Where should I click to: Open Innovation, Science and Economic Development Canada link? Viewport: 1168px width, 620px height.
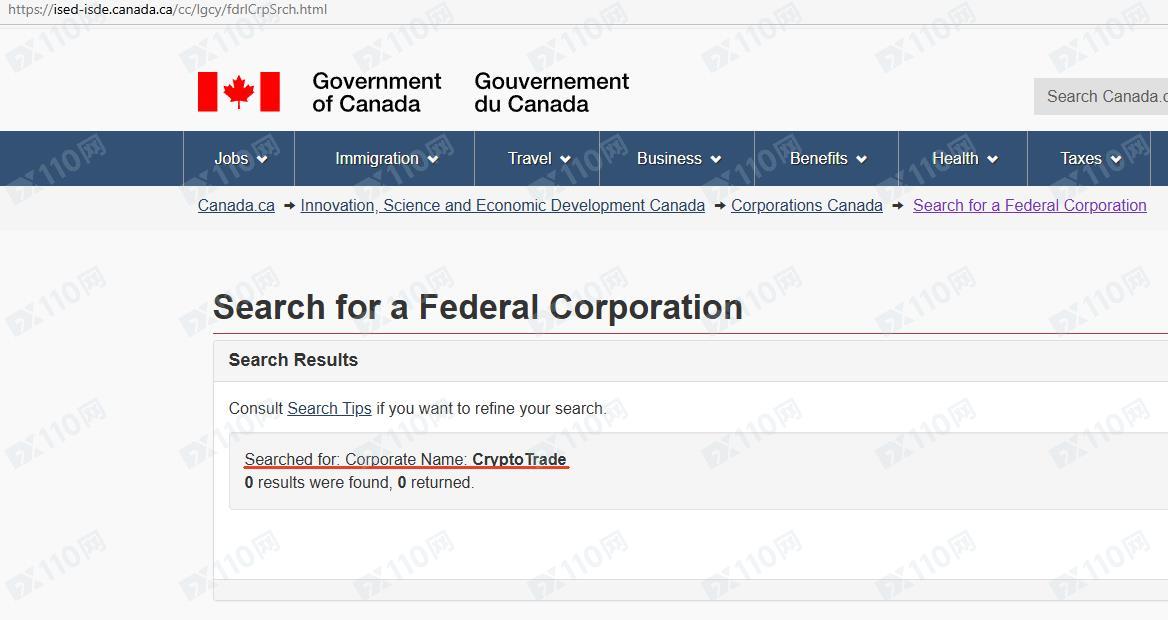coord(503,206)
